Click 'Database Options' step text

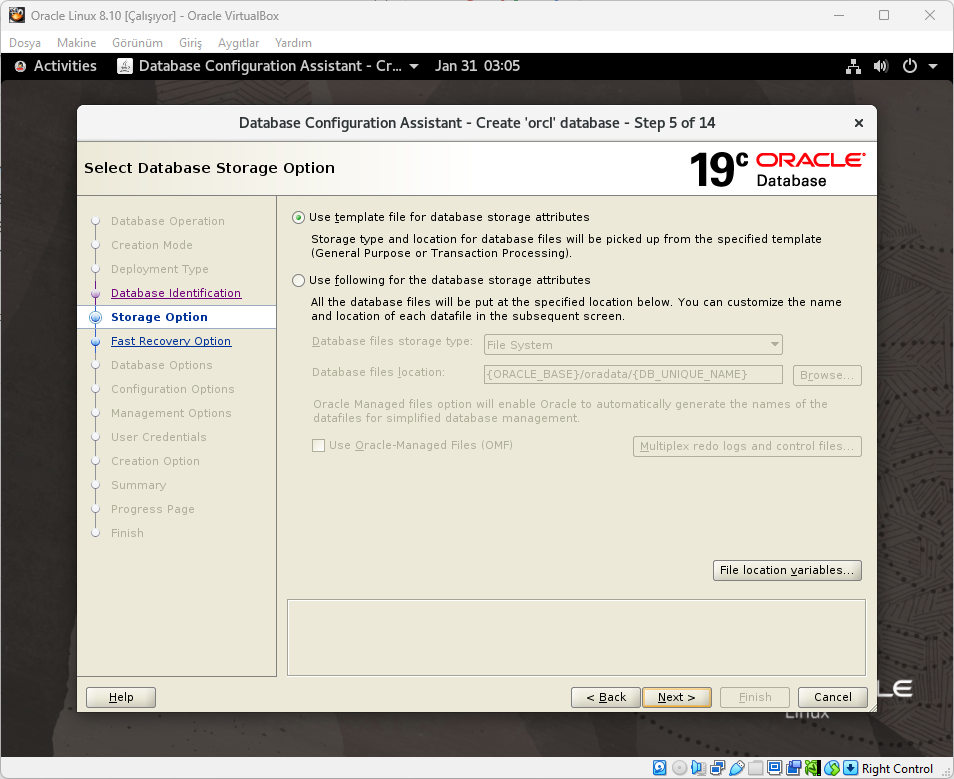pos(162,365)
